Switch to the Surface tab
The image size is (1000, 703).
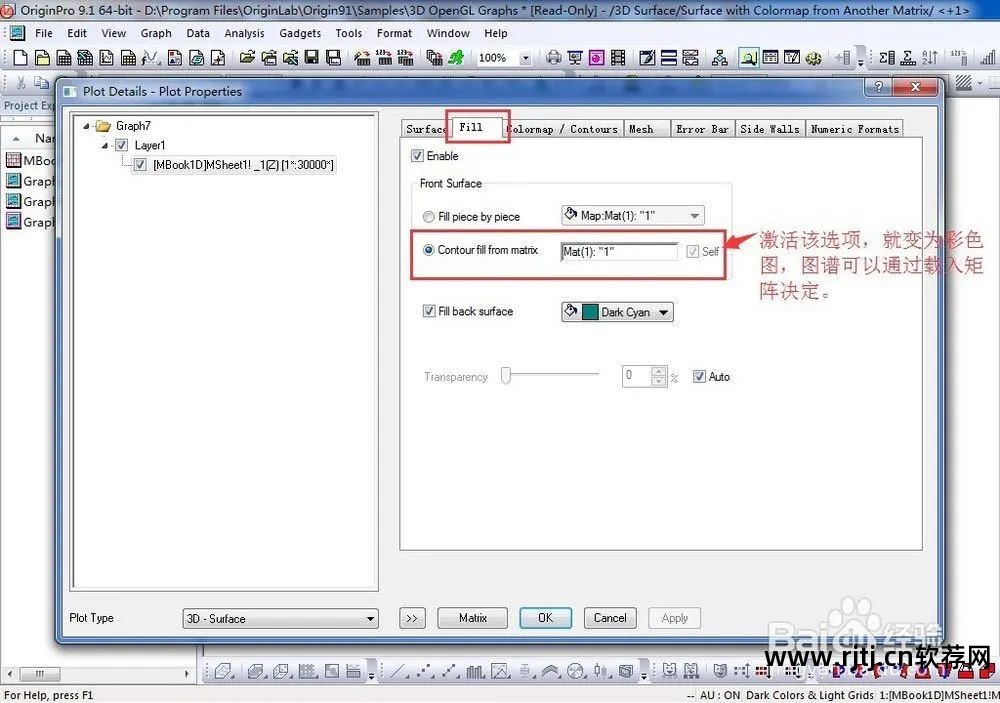coord(425,129)
